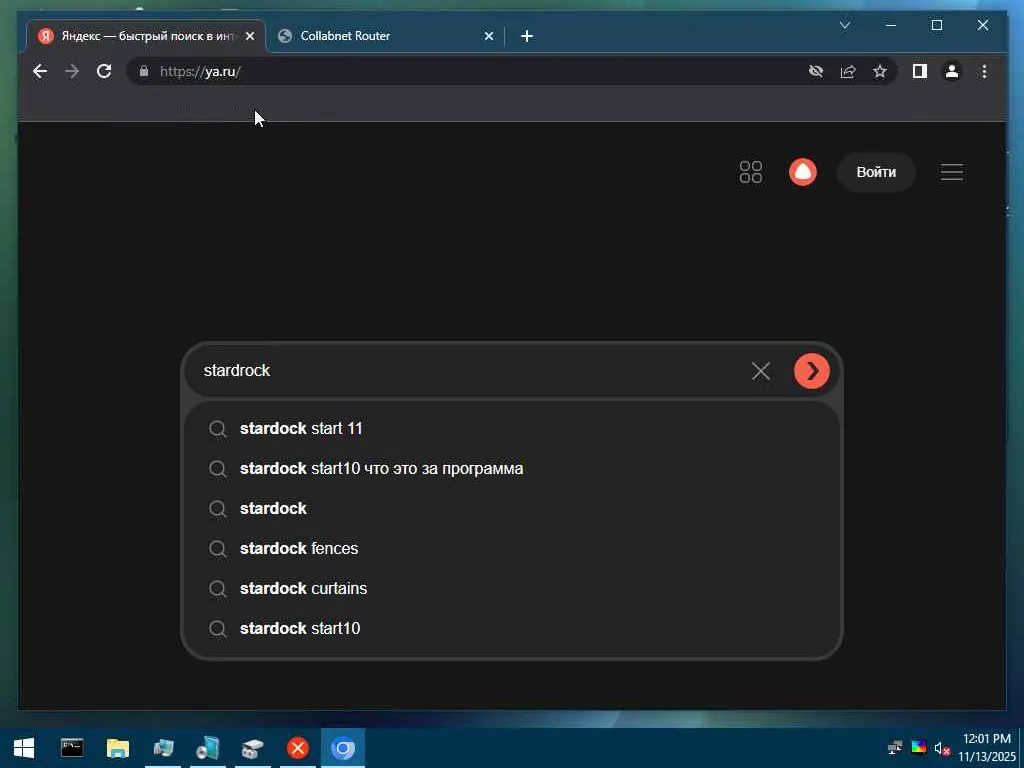Go back to the previous page
The width and height of the screenshot is (1024, 768).
point(40,71)
